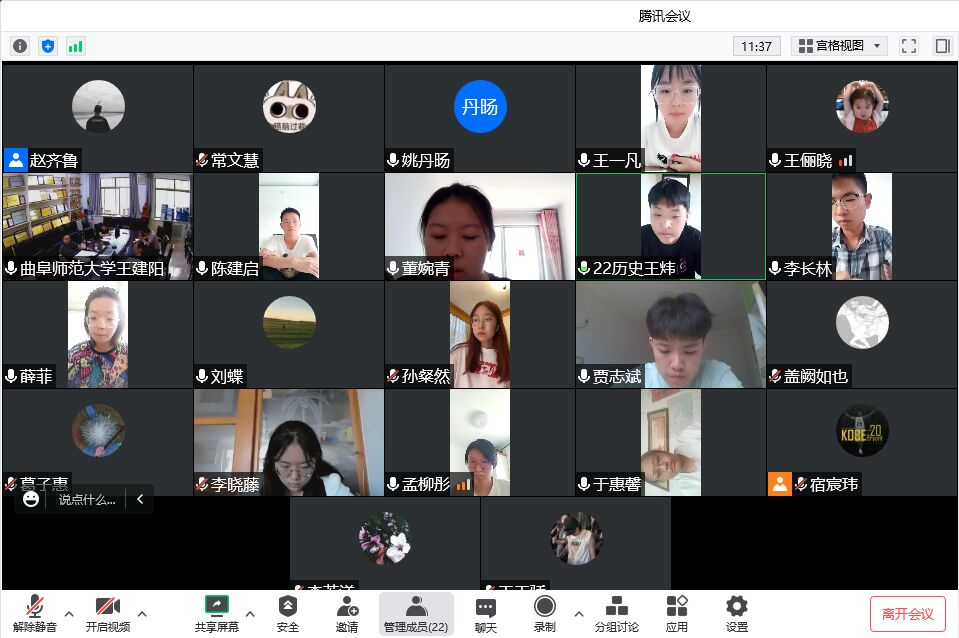959x638 pixels.
Task: Click 共享屏幕 share screen button
Action: (217, 613)
